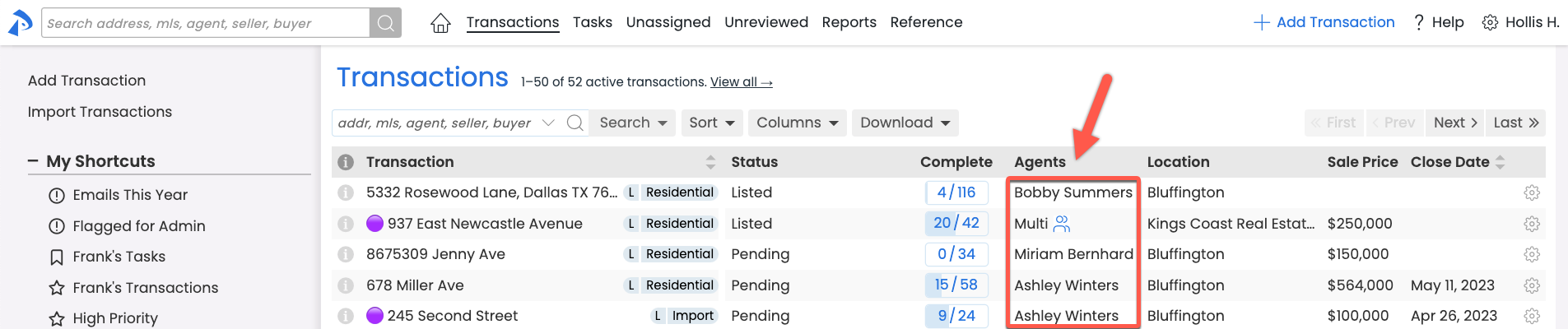Open the Download dropdown menu
Screen dimensions: 1568x329
click(x=905, y=123)
